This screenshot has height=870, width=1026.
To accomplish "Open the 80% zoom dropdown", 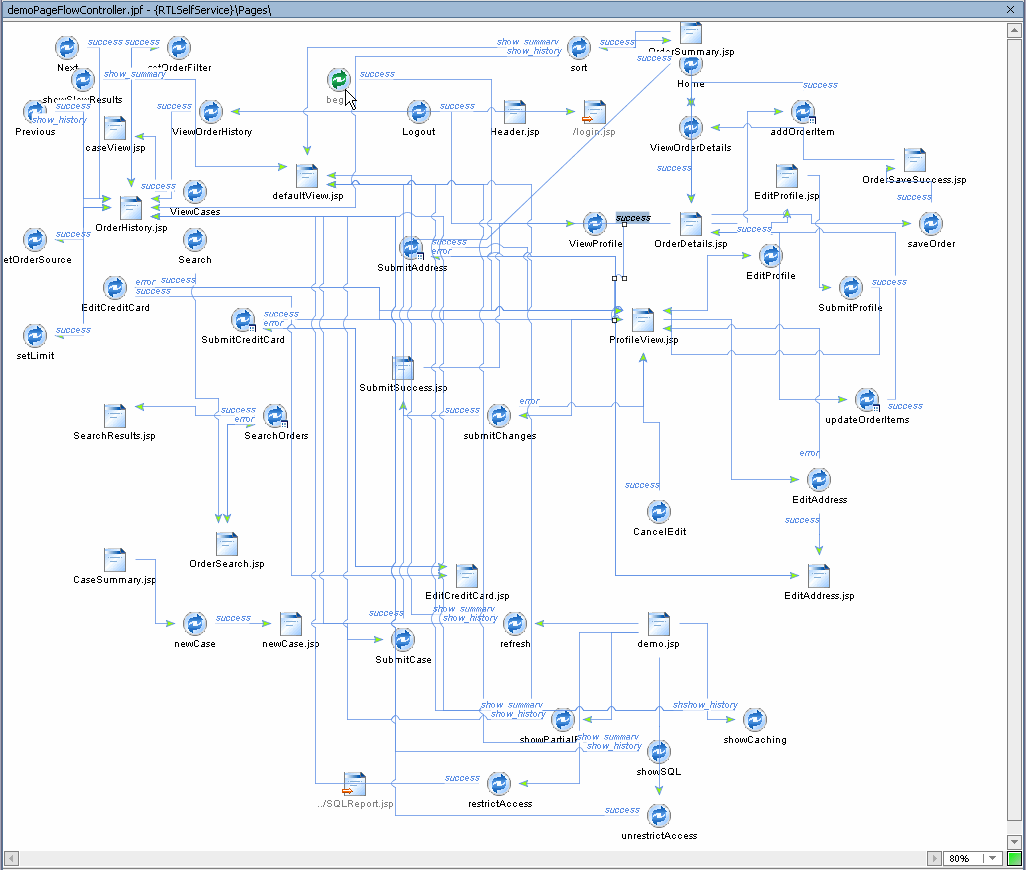I will point(993,858).
